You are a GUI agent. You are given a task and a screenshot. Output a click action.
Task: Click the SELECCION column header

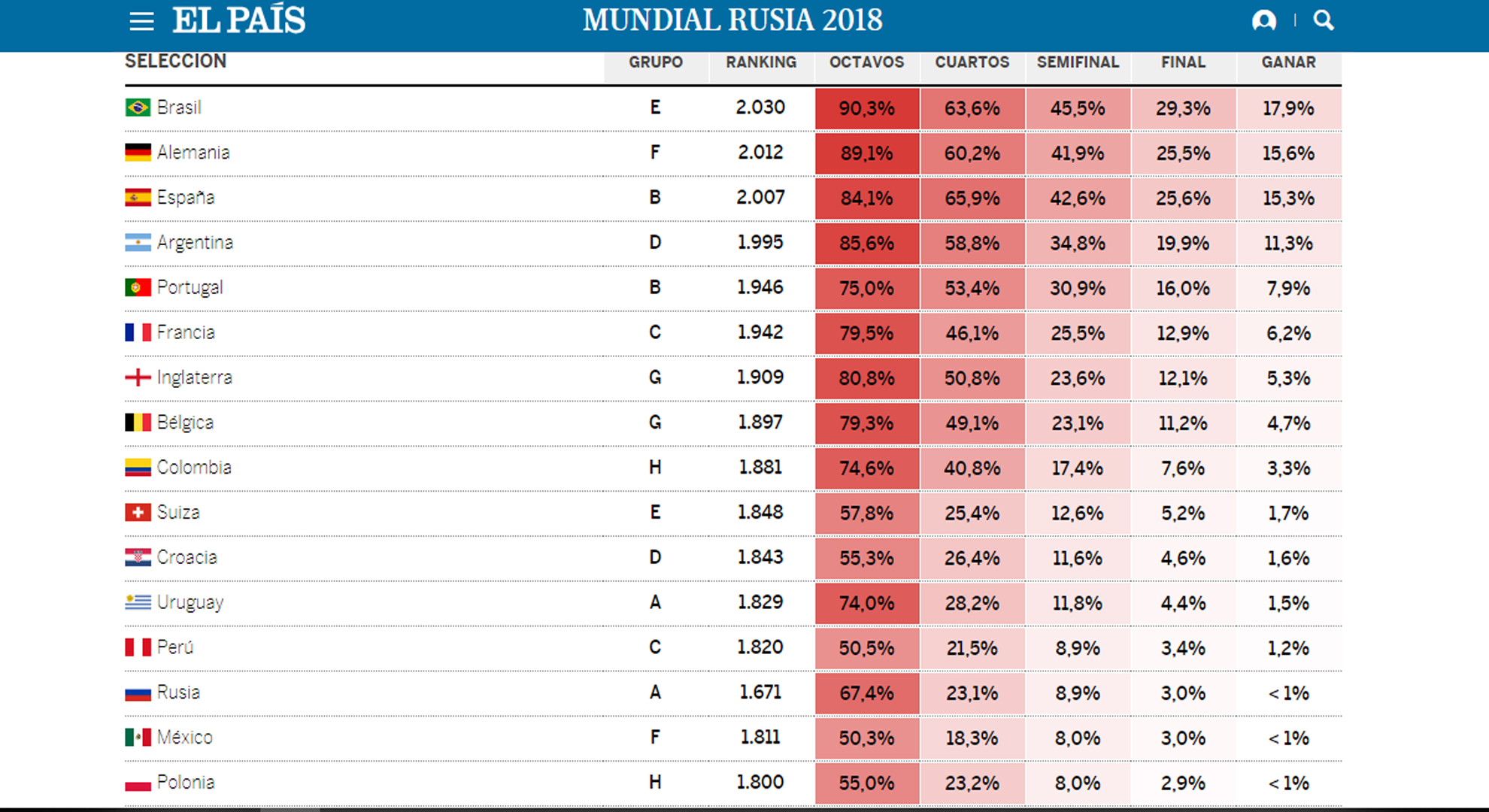click(x=176, y=61)
